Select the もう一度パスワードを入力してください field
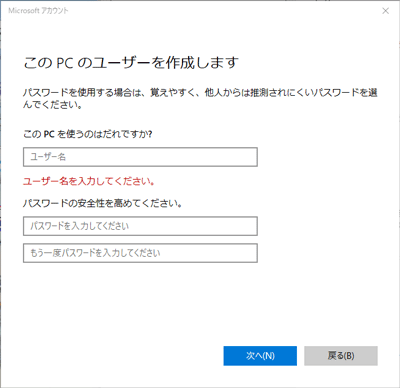Screen dimensions: 400x388 pyautogui.click(x=140, y=253)
